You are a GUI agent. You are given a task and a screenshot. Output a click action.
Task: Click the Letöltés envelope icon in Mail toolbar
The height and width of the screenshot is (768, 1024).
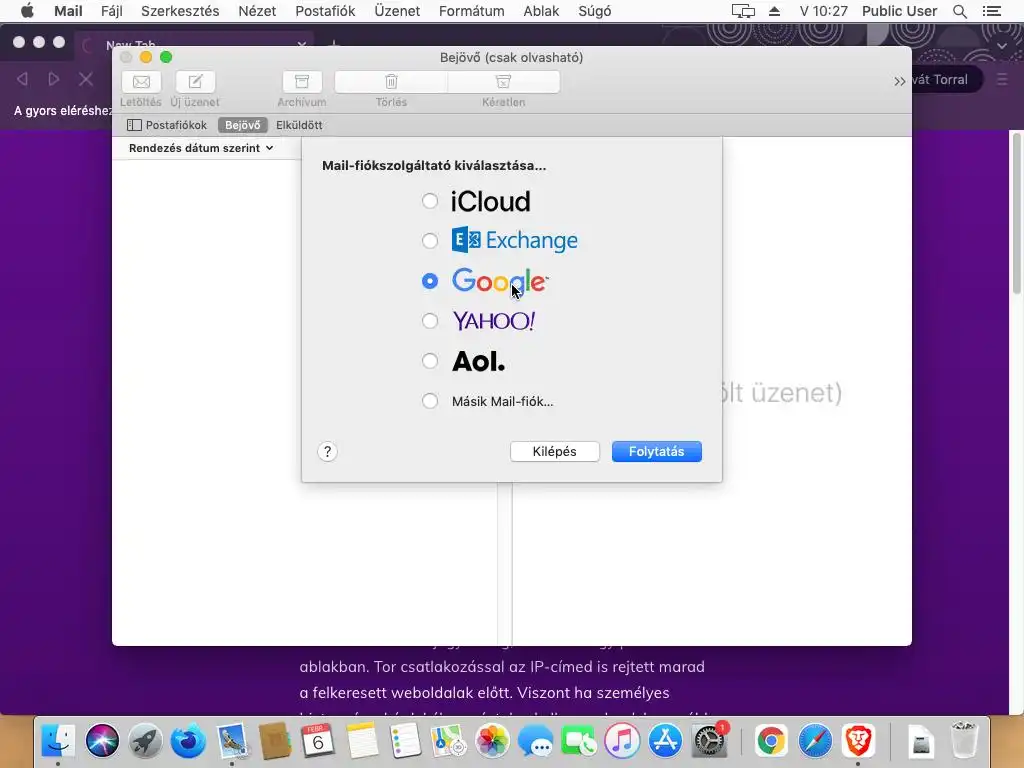point(141,82)
